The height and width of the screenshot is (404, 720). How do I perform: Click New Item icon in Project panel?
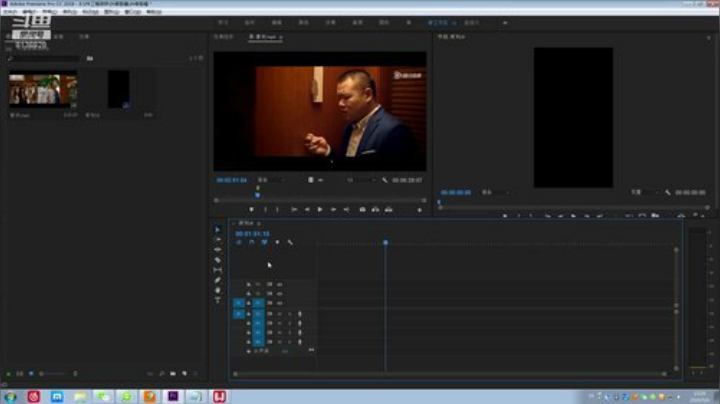coord(184,374)
